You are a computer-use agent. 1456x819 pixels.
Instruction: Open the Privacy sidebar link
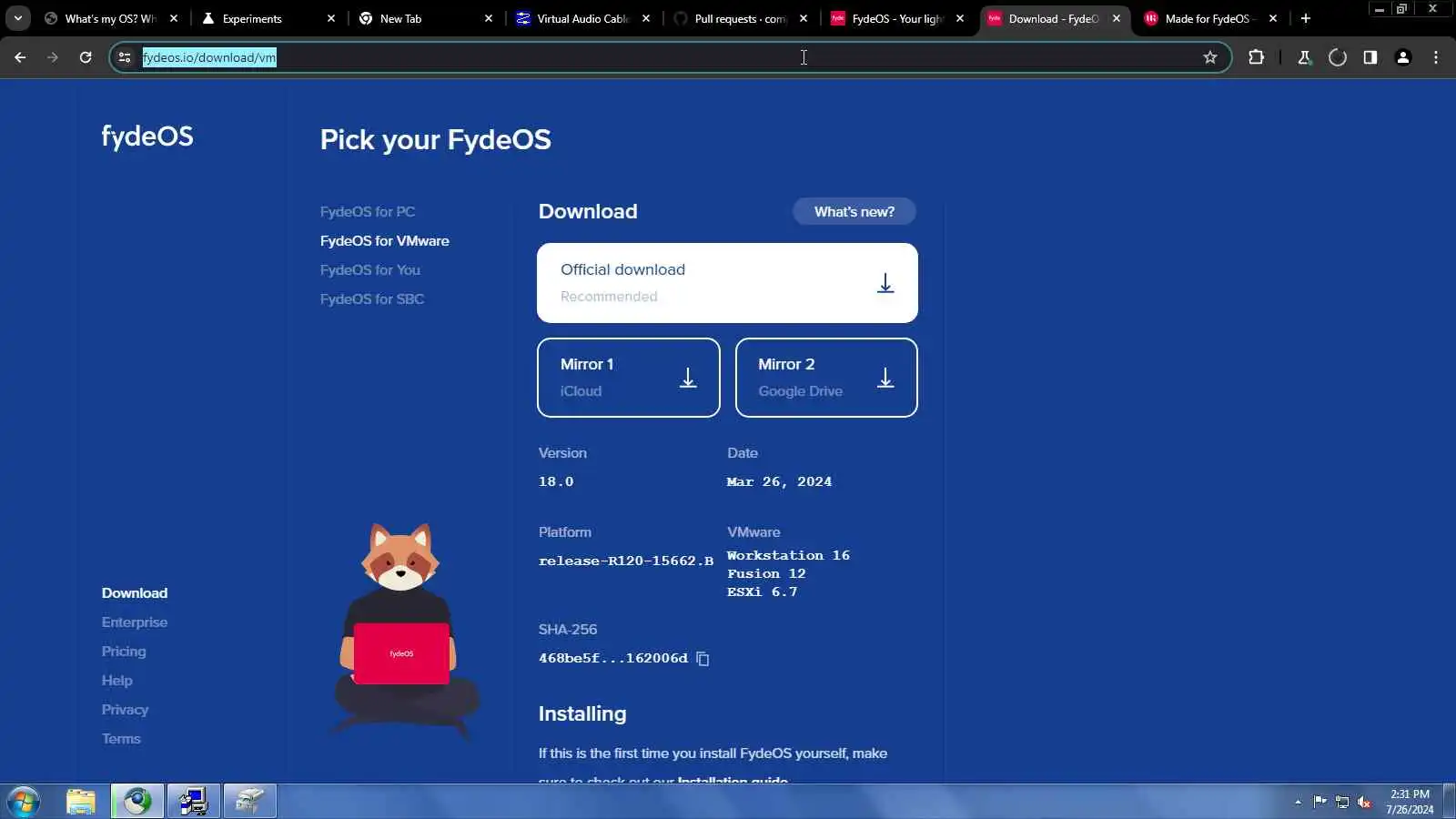click(x=125, y=709)
